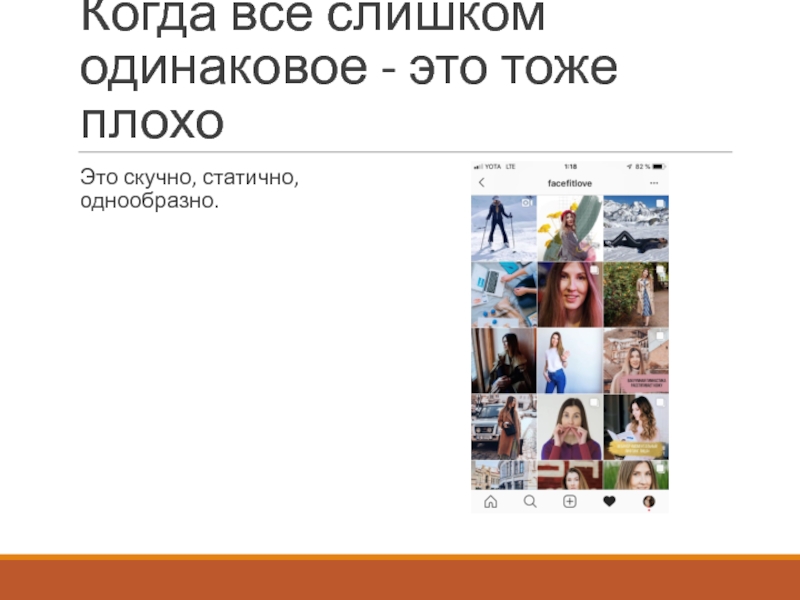The image size is (800, 600).
Task: Open woman in dress by green hedge
Action: (x=635, y=294)
